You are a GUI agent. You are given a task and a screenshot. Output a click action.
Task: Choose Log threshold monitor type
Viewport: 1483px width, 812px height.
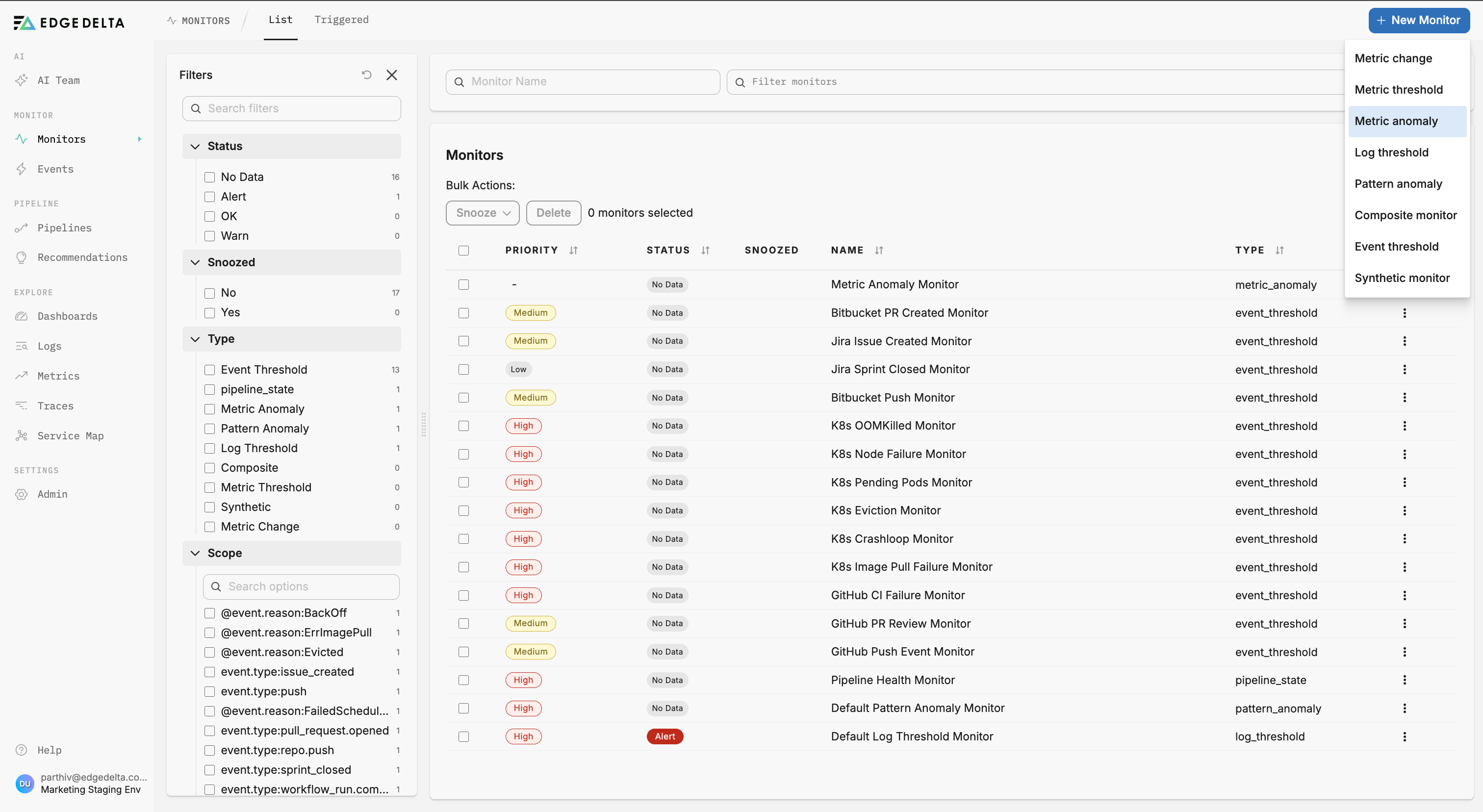[x=1407, y=152]
